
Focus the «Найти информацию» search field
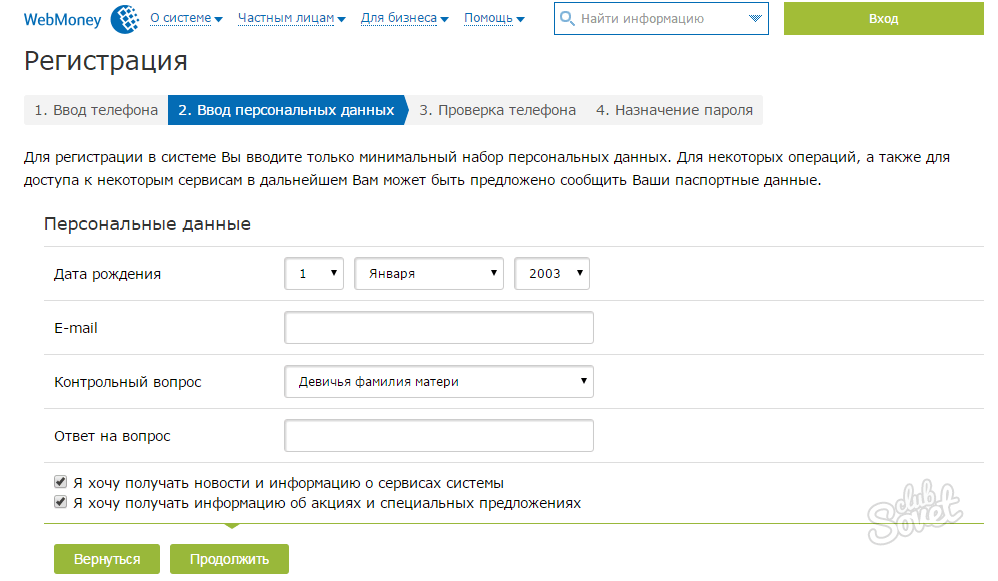point(661,18)
